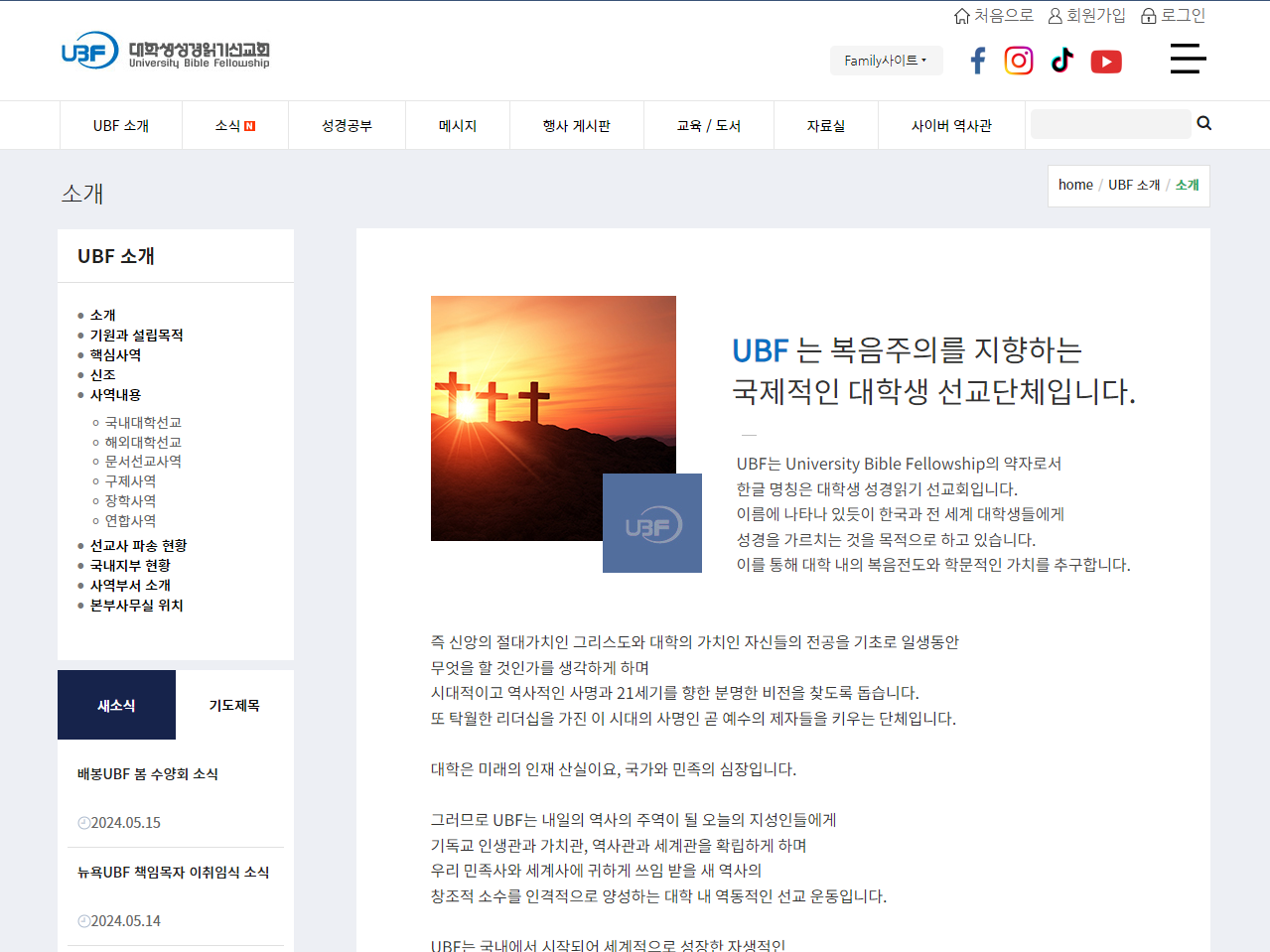The height and width of the screenshot is (952, 1270).
Task: Click the search magnifier icon
Action: coord(1204,123)
